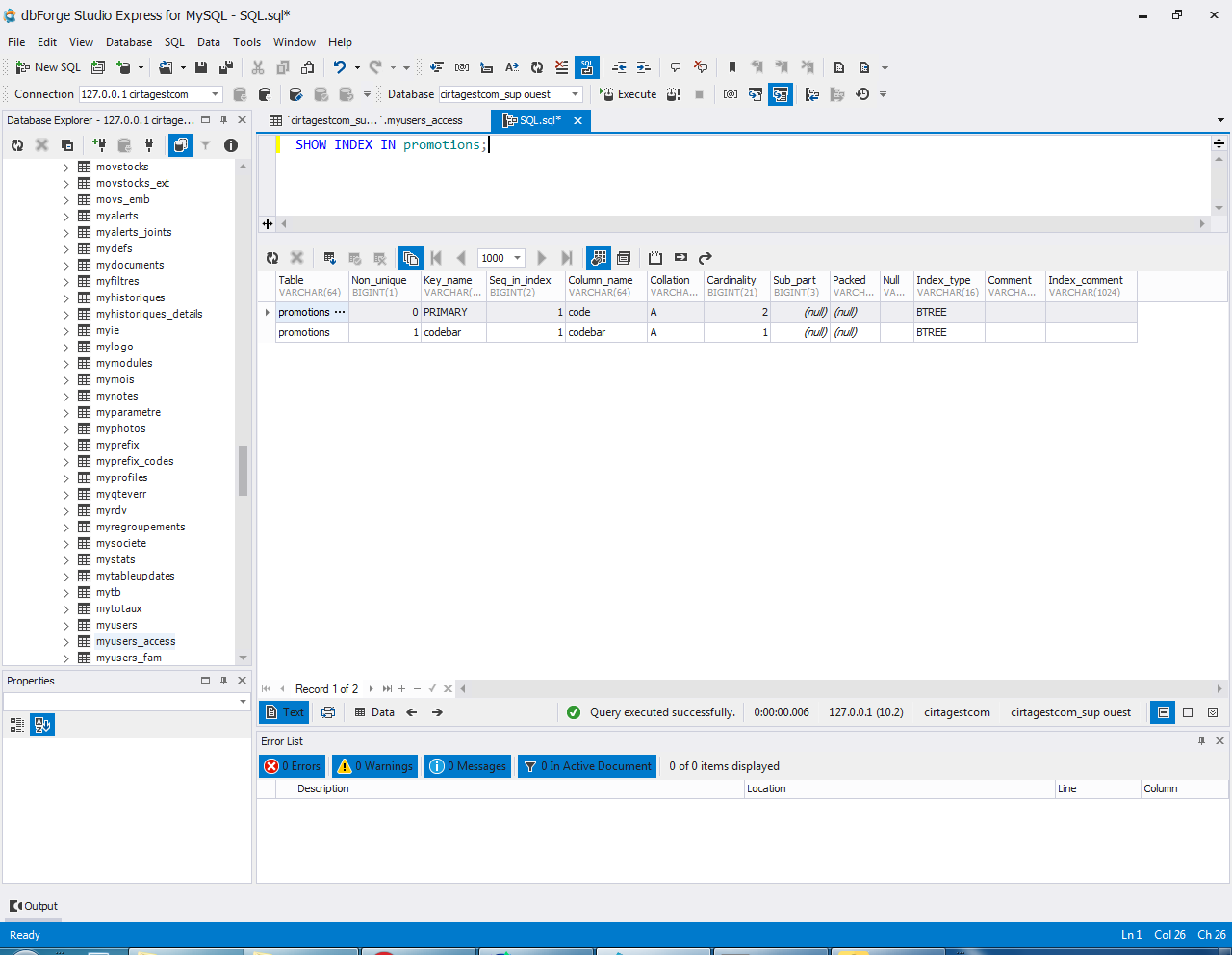Click the Database Explorer vertical scrollbar thumb
Image resolution: width=1232 pixels, height=955 pixels.
tap(243, 470)
